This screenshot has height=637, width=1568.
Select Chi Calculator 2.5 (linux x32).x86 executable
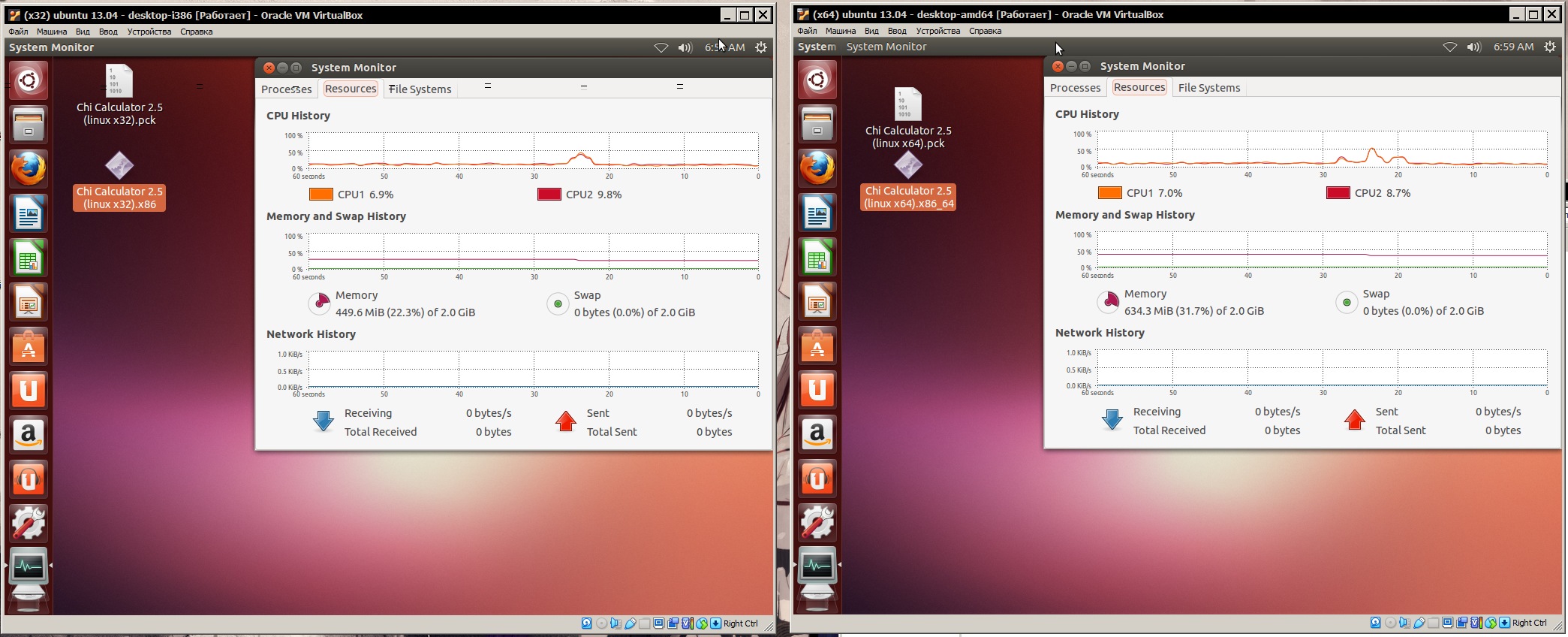pyautogui.click(x=119, y=181)
